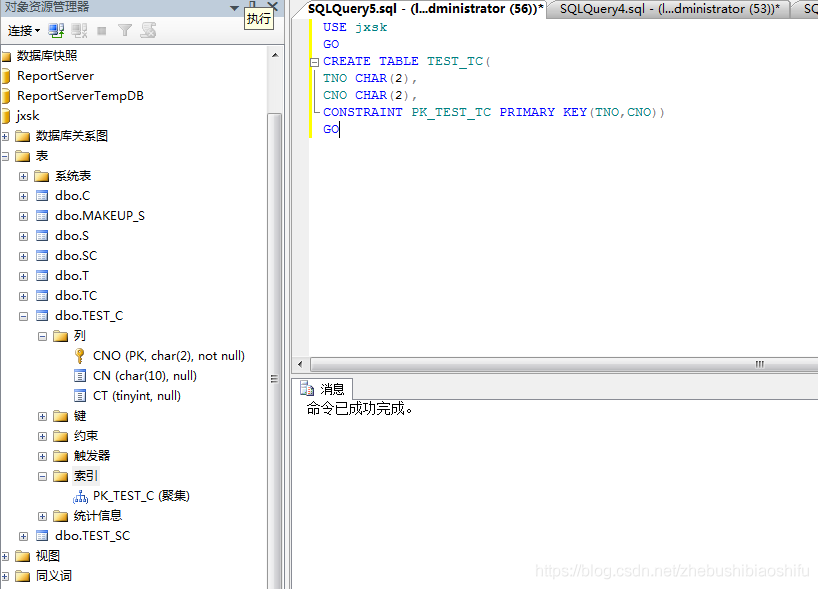Select the CNO (PK, char(2), not null) column
This screenshot has height=589, width=818.
coord(169,356)
